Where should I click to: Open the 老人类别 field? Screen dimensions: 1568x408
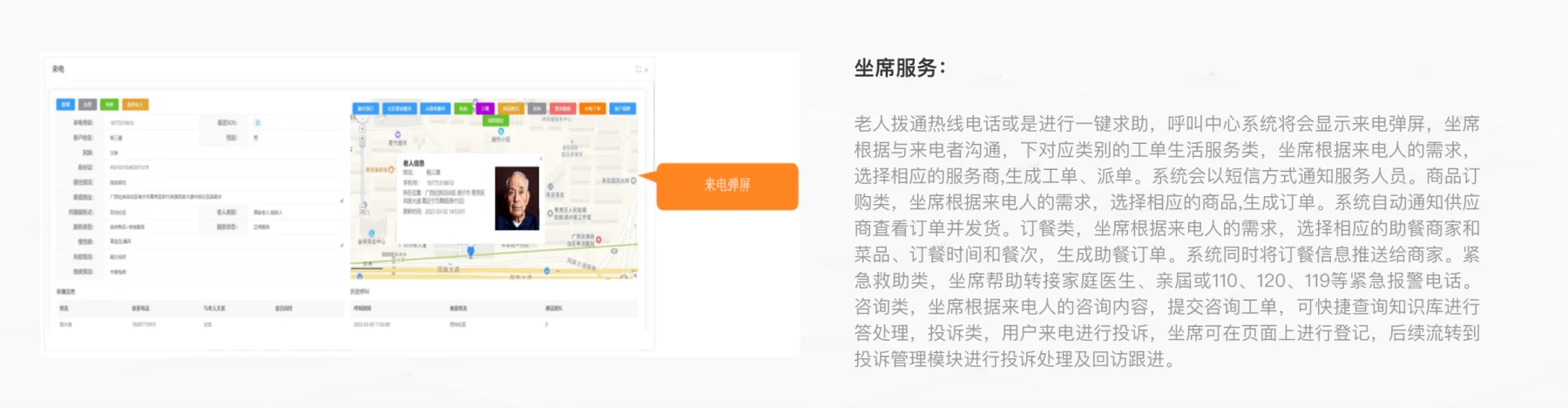tap(295, 212)
